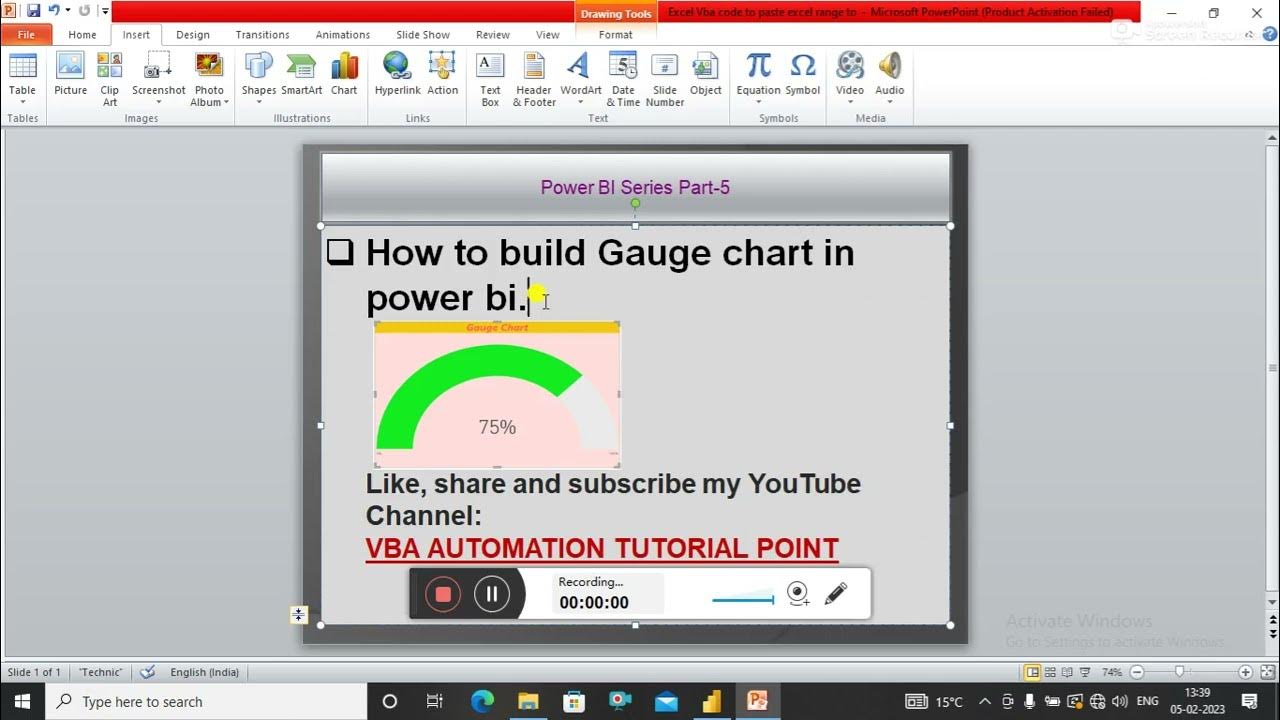Screen dimensions: 1280x720
Task: Click the 74% zoom level button
Action: [x=1111, y=672]
